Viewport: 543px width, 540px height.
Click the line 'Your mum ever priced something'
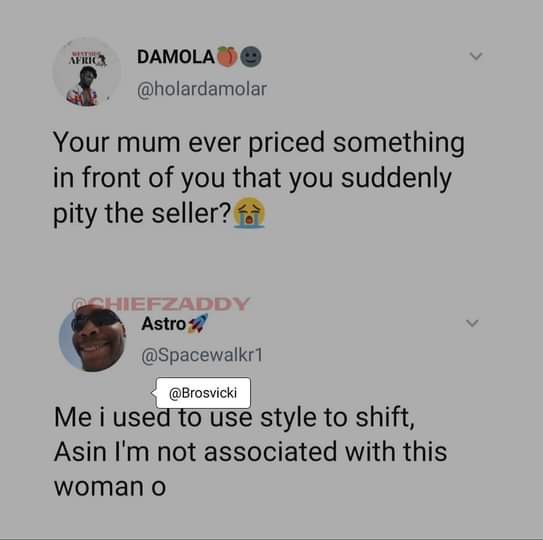(x=258, y=143)
